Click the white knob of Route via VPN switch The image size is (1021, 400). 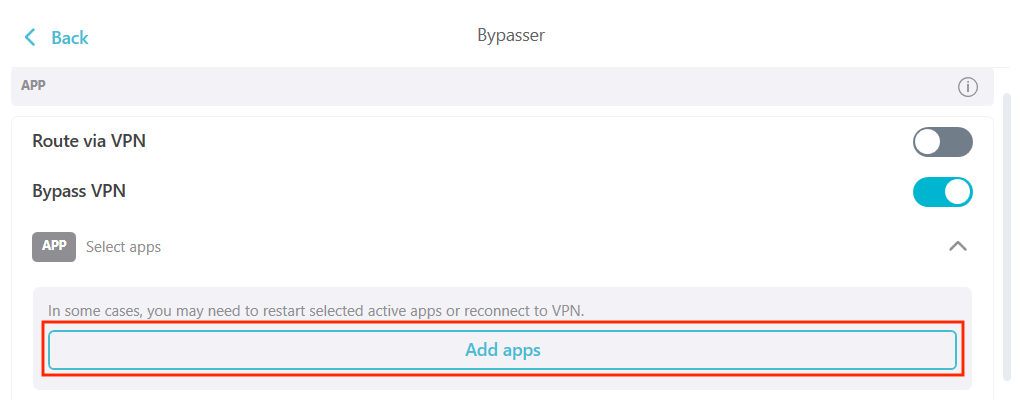(928, 142)
